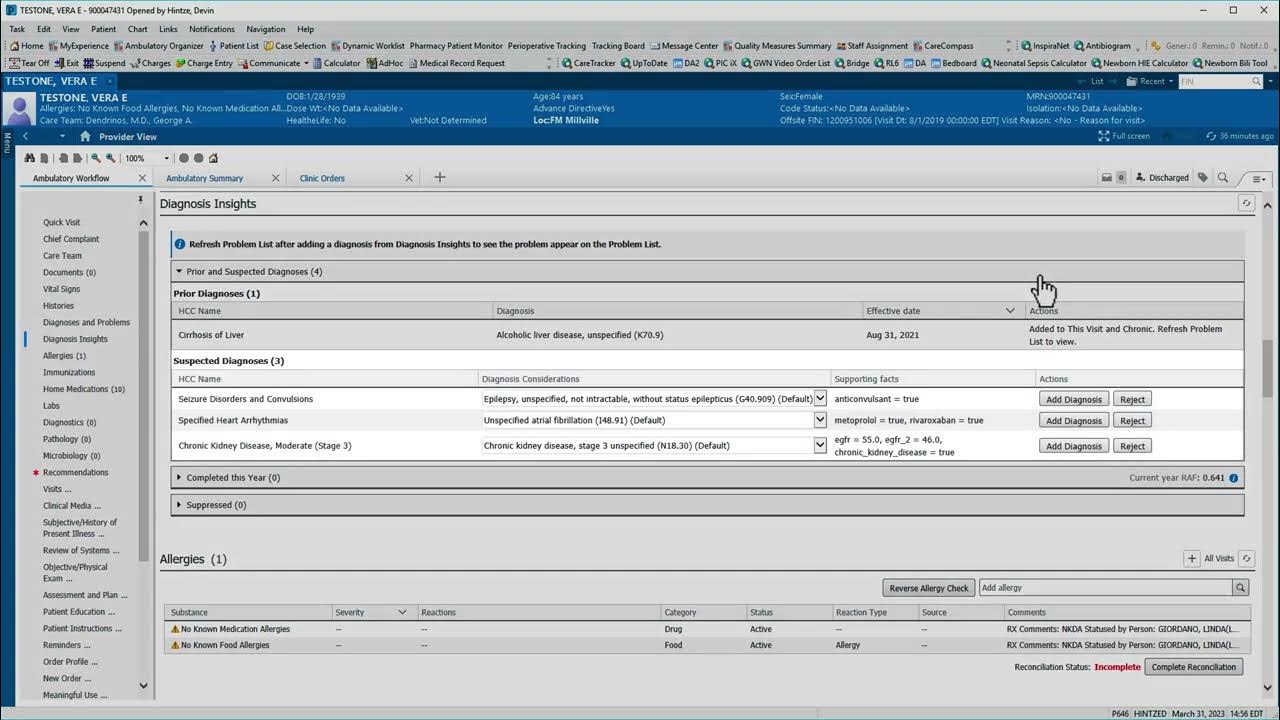Open the Recent patients dropdown

[x=1152, y=81]
